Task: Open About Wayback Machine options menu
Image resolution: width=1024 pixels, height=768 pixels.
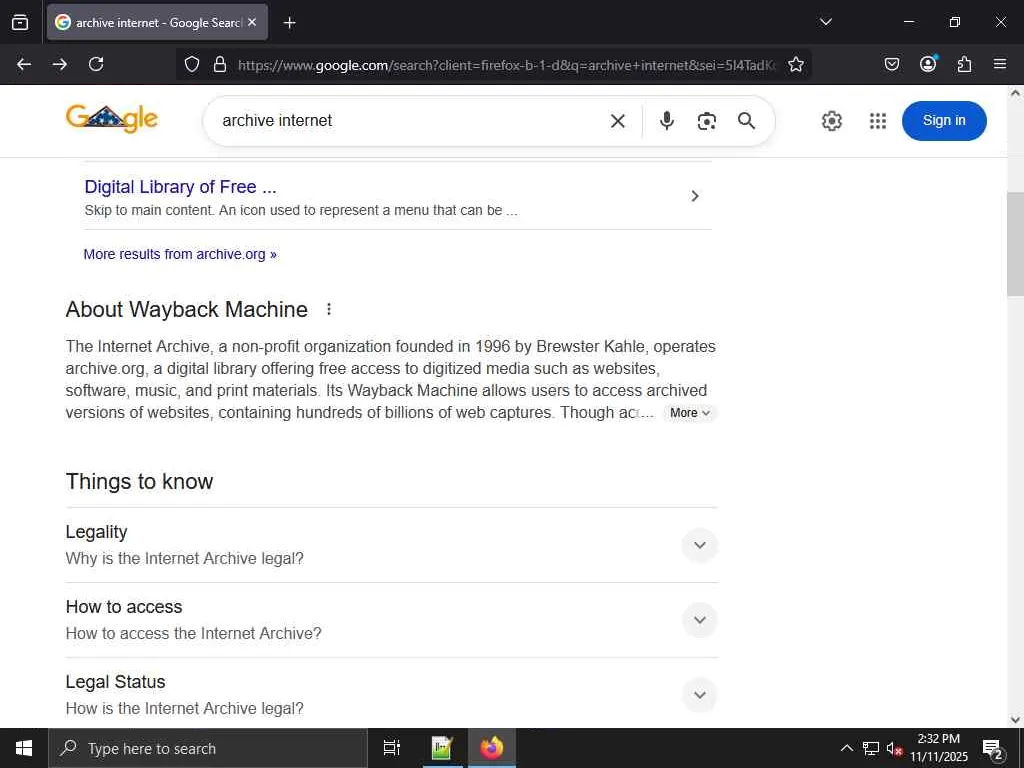Action: [x=328, y=309]
